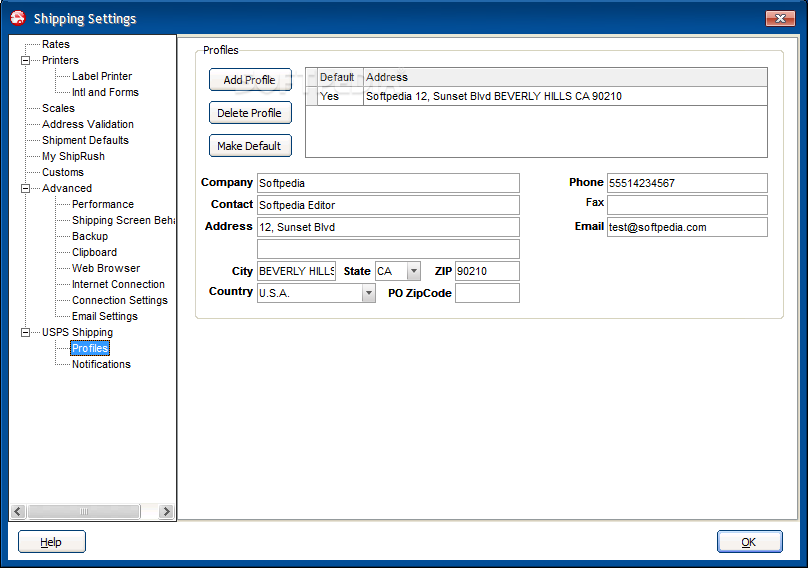The width and height of the screenshot is (808, 568).
Task: Select Scales in the tree
Action: click(x=58, y=108)
